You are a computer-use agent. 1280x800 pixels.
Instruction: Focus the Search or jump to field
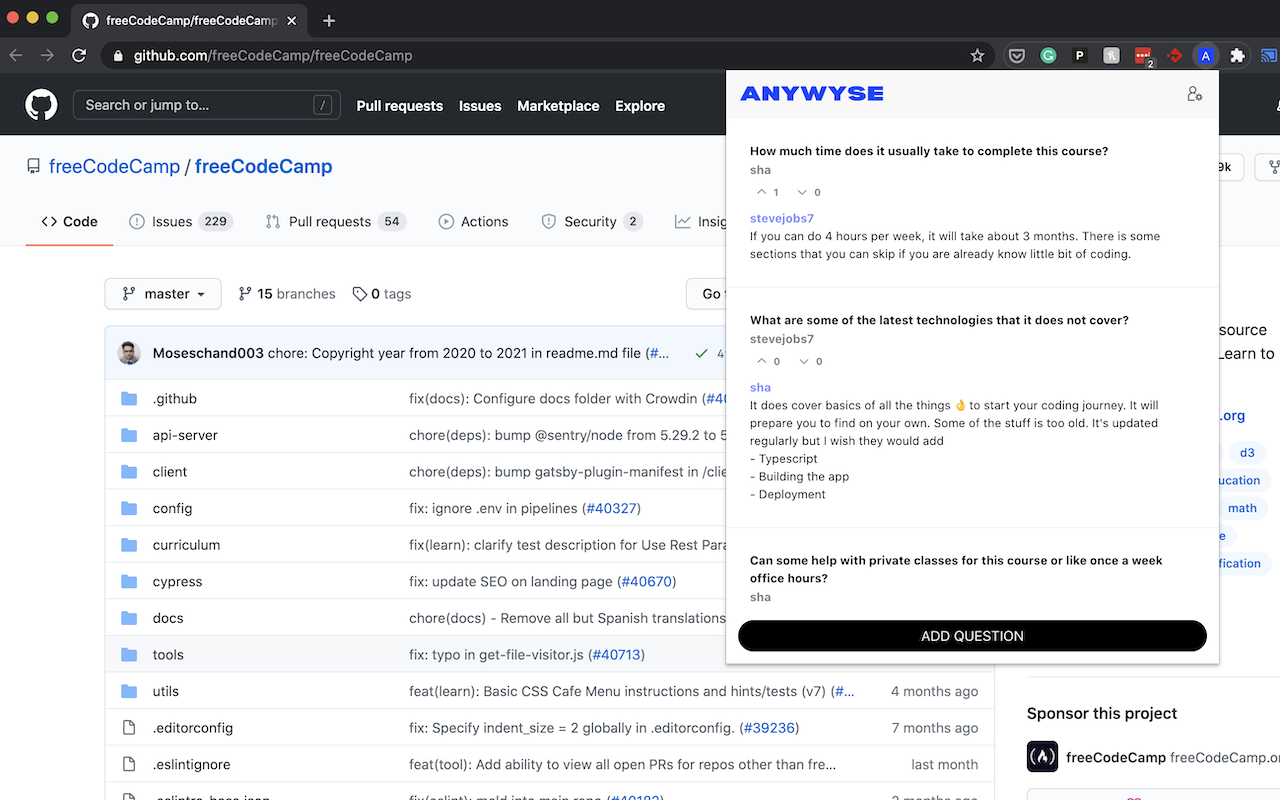coord(206,105)
